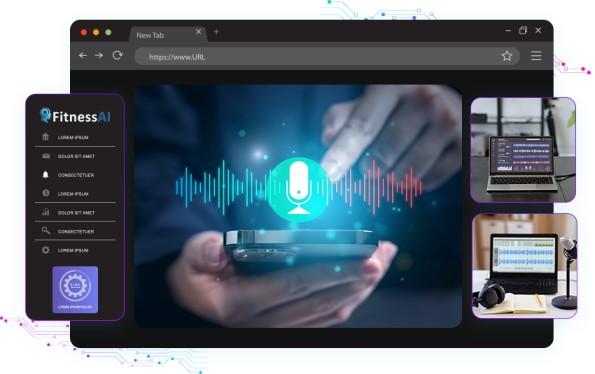
Task: Open a new tab with the plus button
Action: click(216, 32)
